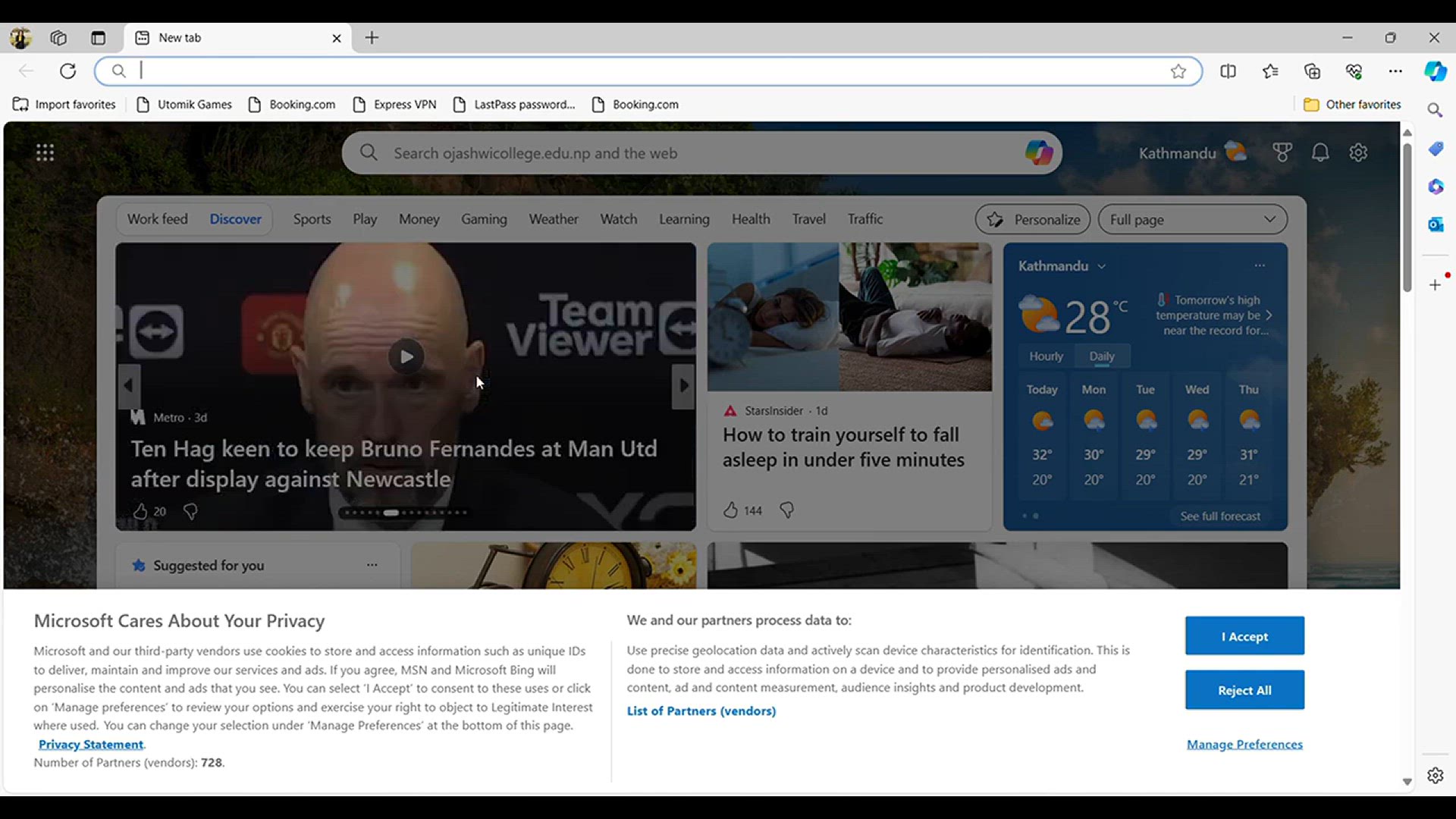Expand the Kathmandu location chevron
Viewport: 1456px width, 819px height.
pyautogui.click(x=1102, y=266)
